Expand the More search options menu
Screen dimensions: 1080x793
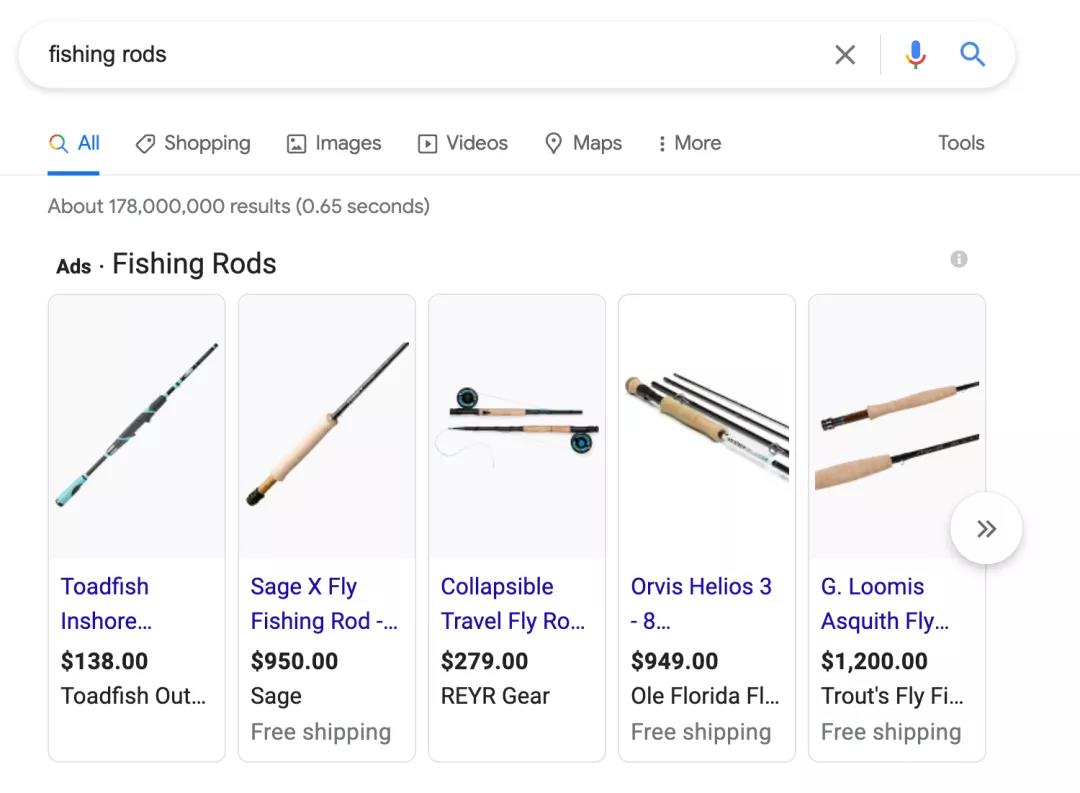[x=689, y=143]
